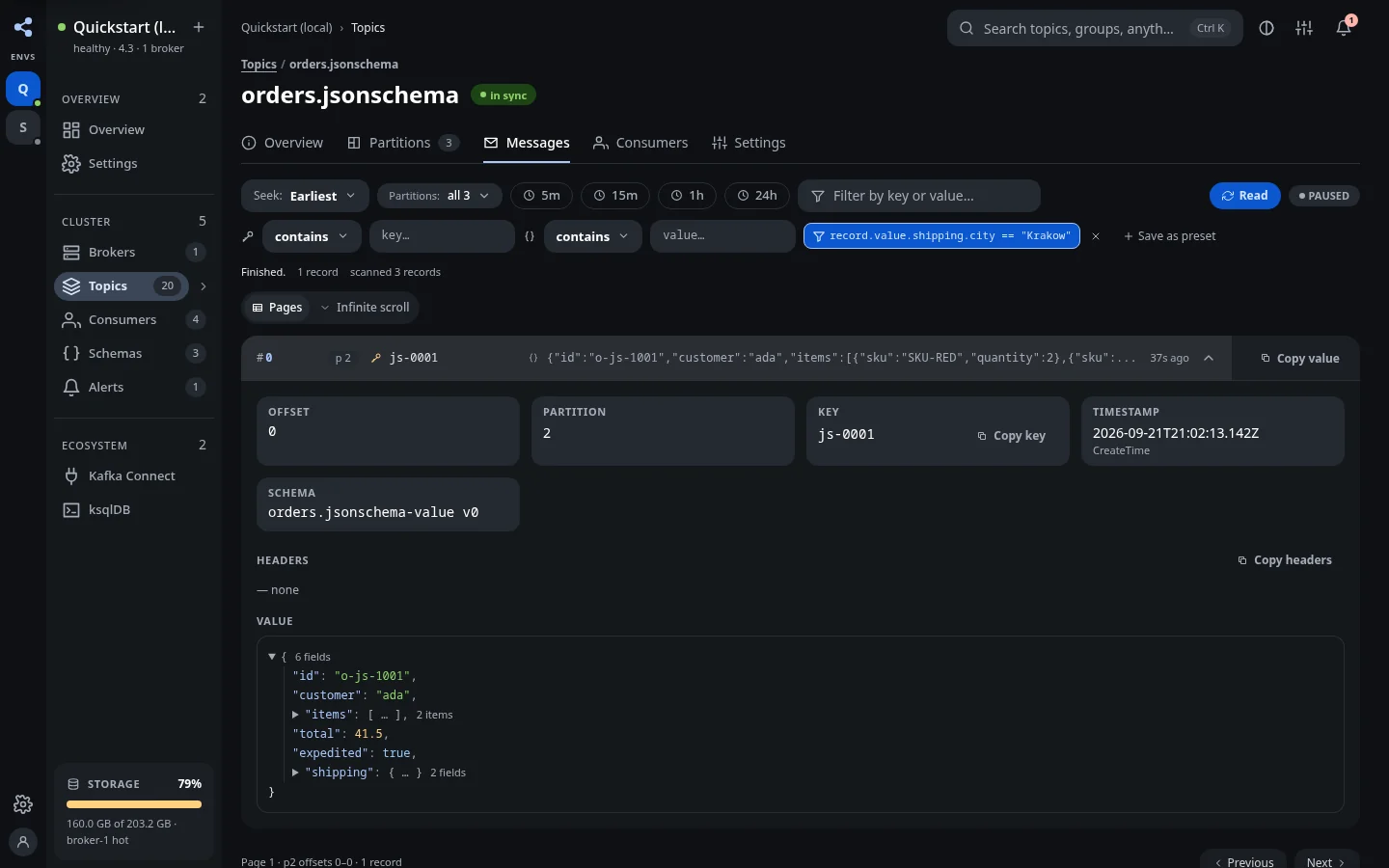Open the value contains operator dropdown
Image resolution: width=1389 pixels, height=868 pixels.
point(592,236)
